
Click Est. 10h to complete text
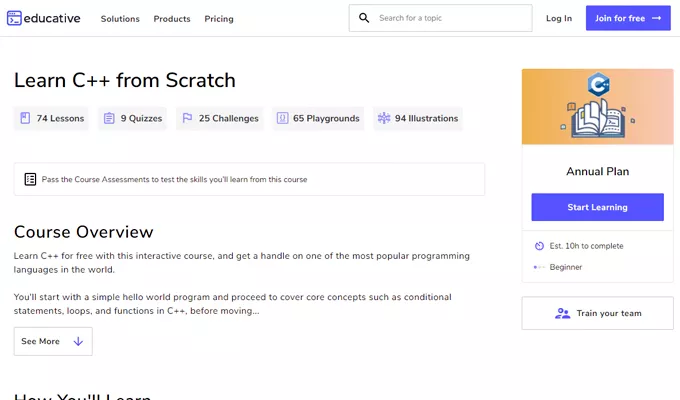[x=586, y=246]
